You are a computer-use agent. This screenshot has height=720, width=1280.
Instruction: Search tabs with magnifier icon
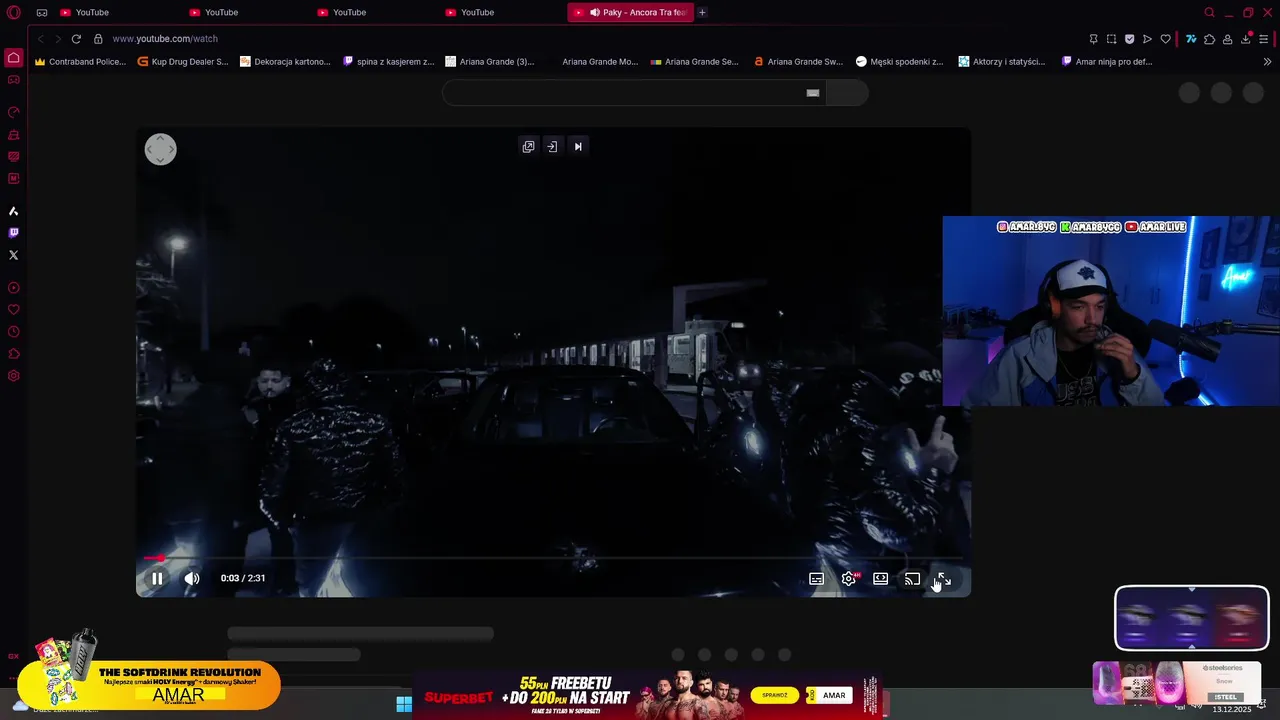pos(1209,13)
